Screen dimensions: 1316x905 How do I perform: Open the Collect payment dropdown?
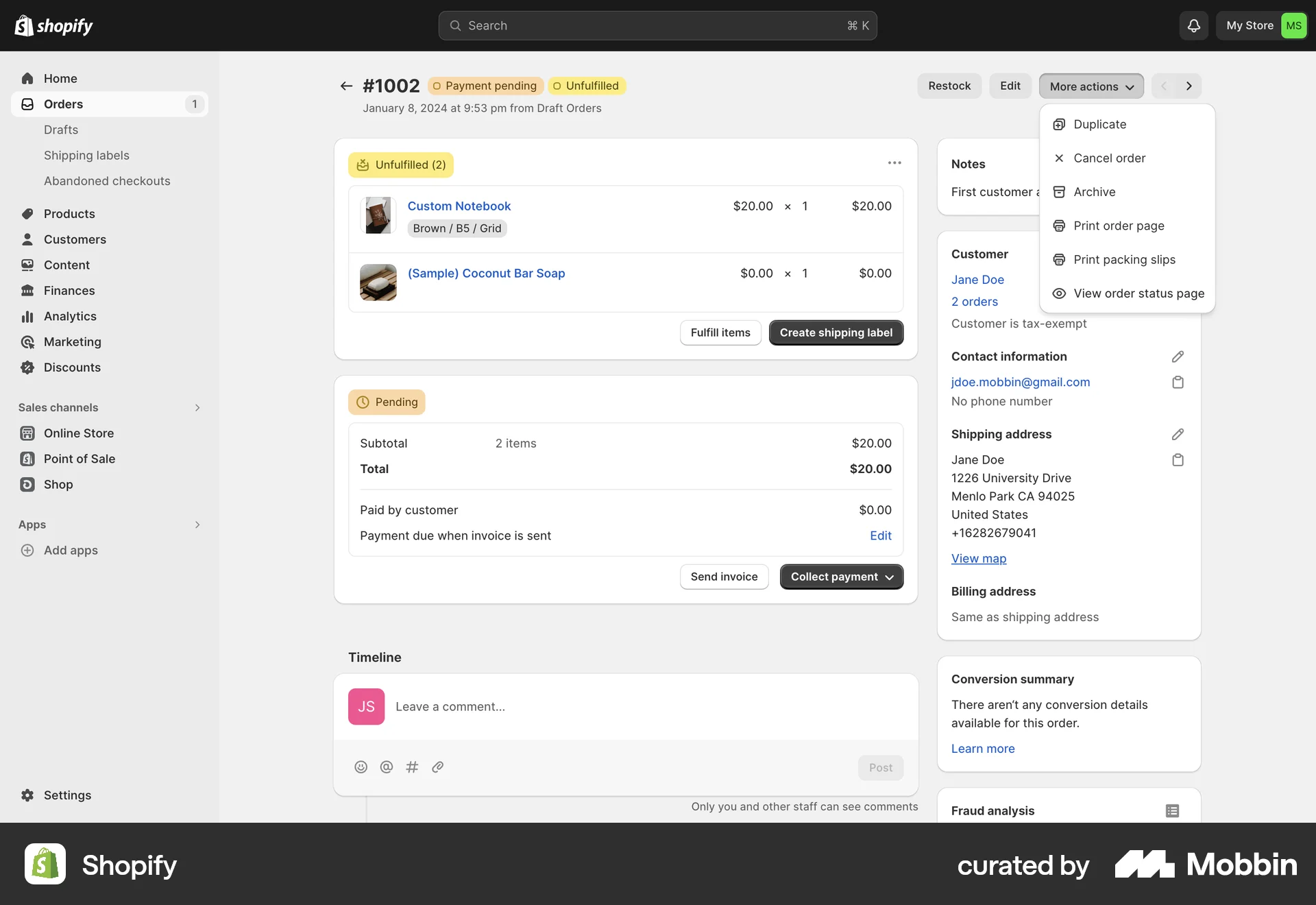click(841, 577)
